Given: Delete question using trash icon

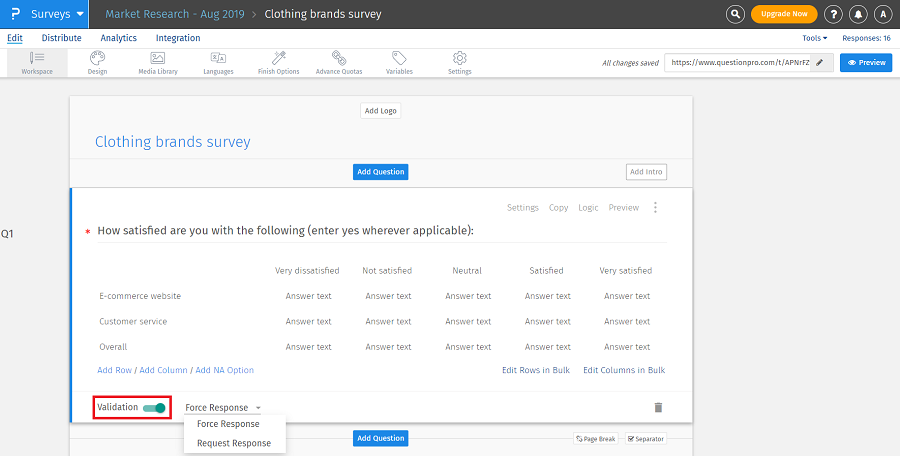Looking at the screenshot, I should (x=658, y=408).
